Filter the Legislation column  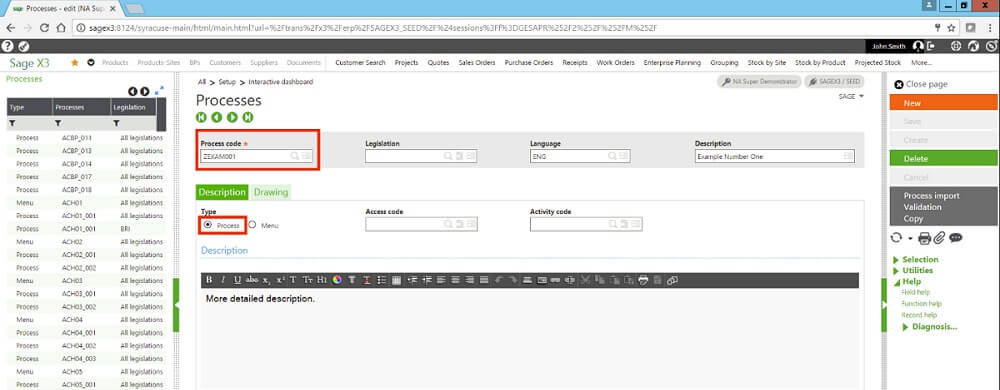116,123
